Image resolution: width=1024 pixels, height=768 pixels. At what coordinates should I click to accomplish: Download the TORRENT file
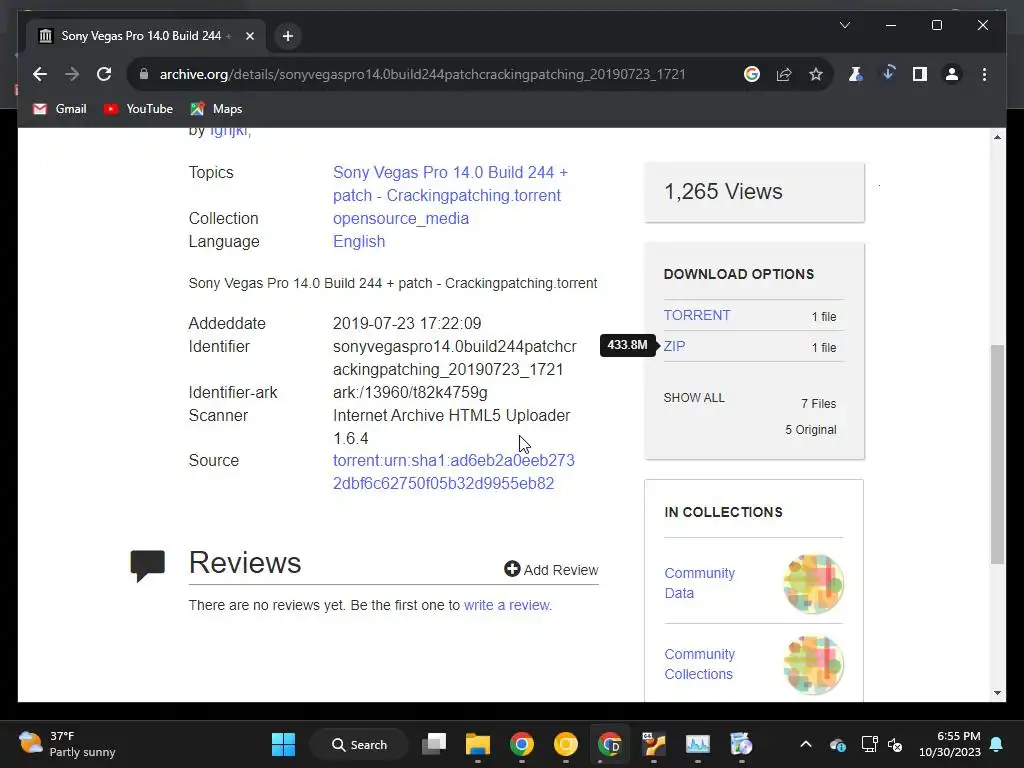[x=697, y=315]
